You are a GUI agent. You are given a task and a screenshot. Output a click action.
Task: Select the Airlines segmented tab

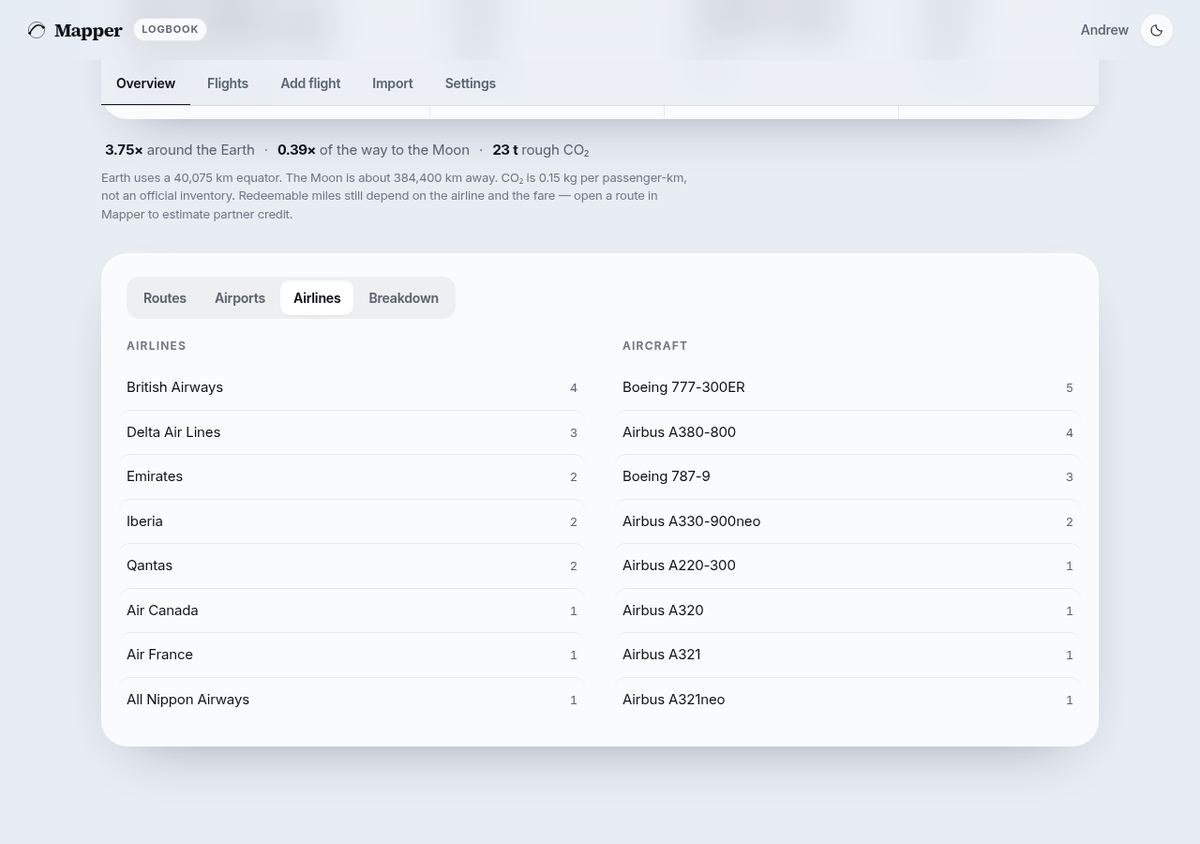(317, 298)
